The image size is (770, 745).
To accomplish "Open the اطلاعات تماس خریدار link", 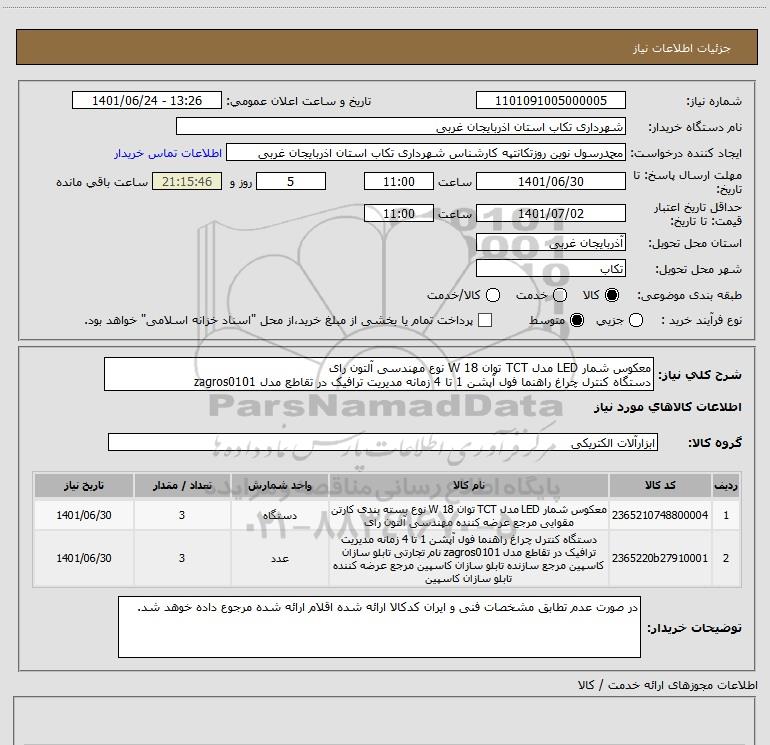I will (168, 153).
